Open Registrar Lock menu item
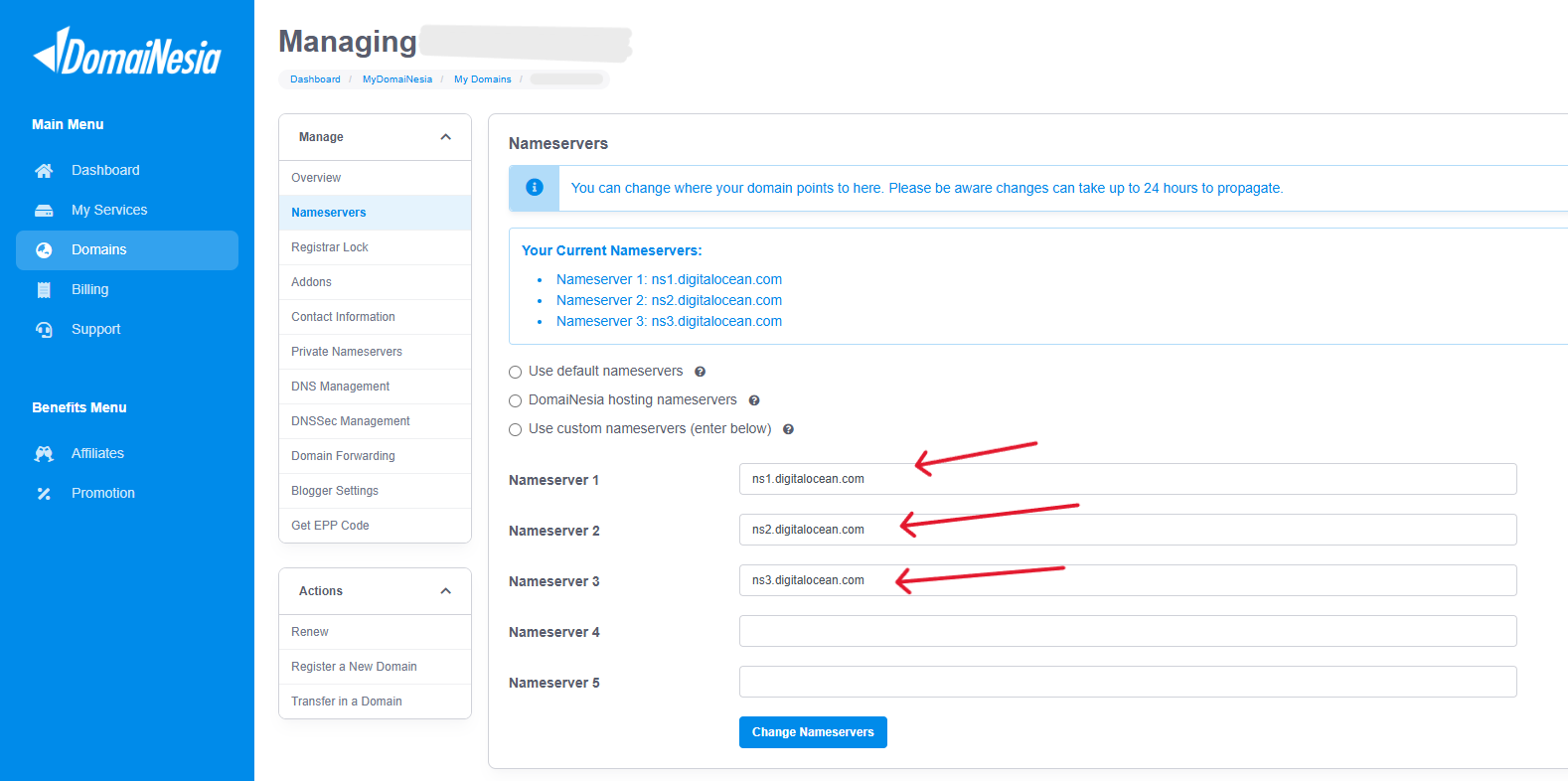This screenshot has width=1568, height=781. point(329,247)
